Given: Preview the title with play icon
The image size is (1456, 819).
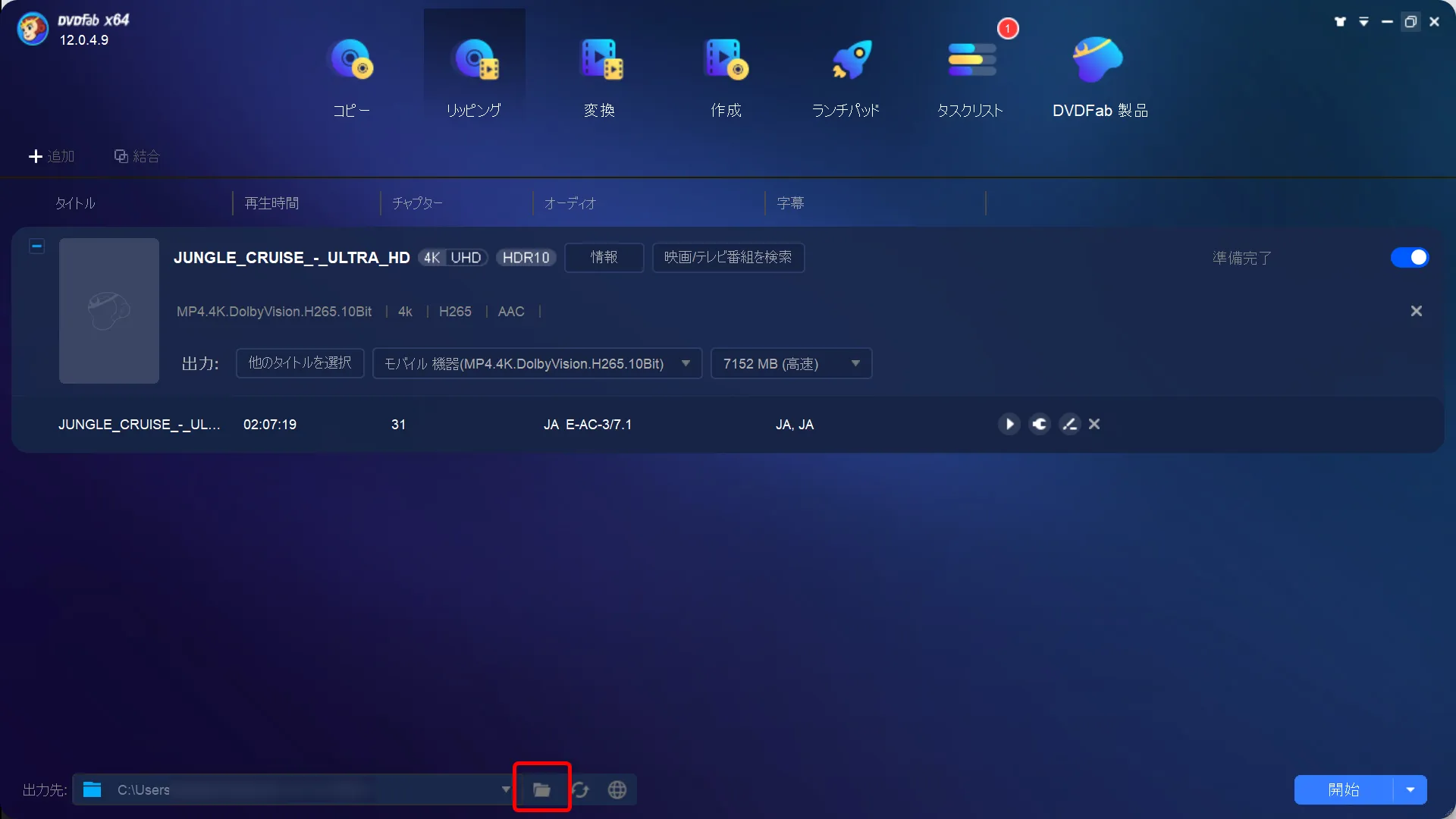Looking at the screenshot, I should coord(1009,424).
